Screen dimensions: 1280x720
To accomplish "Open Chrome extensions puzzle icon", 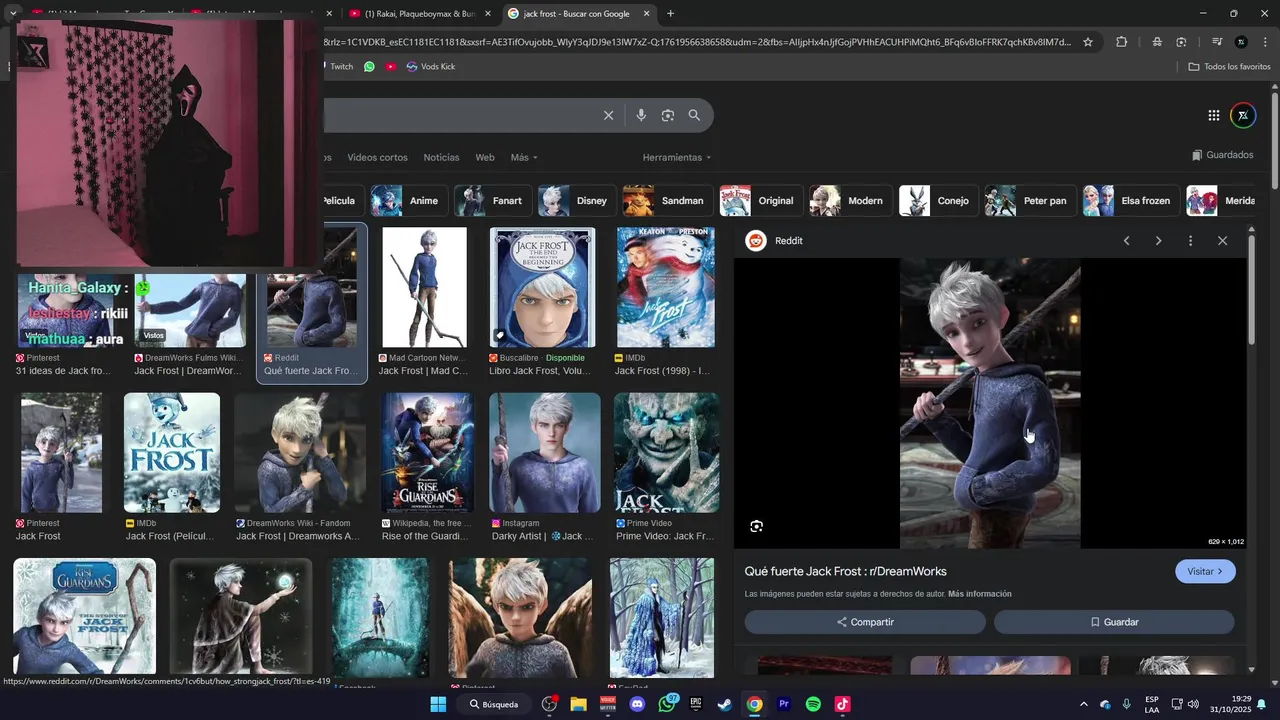I will (x=1121, y=42).
